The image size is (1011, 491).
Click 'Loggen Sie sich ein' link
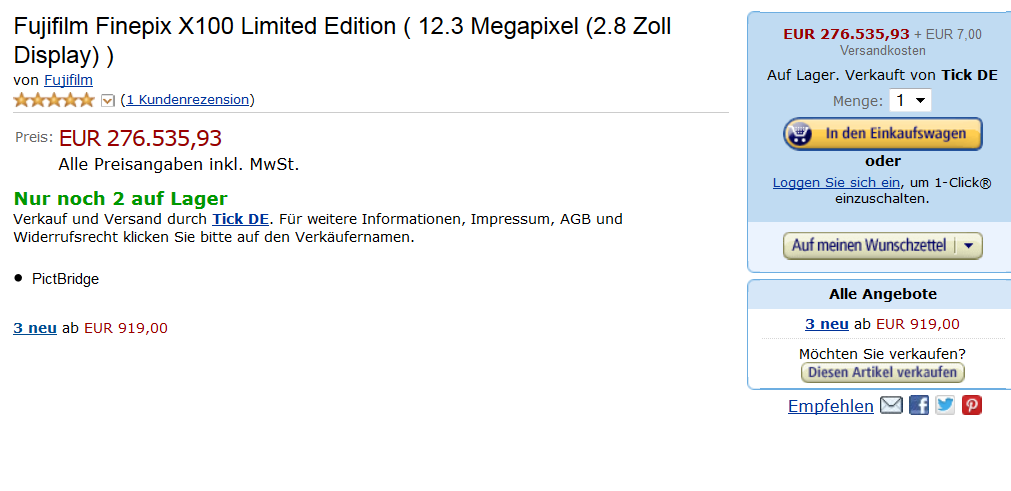tap(836, 183)
